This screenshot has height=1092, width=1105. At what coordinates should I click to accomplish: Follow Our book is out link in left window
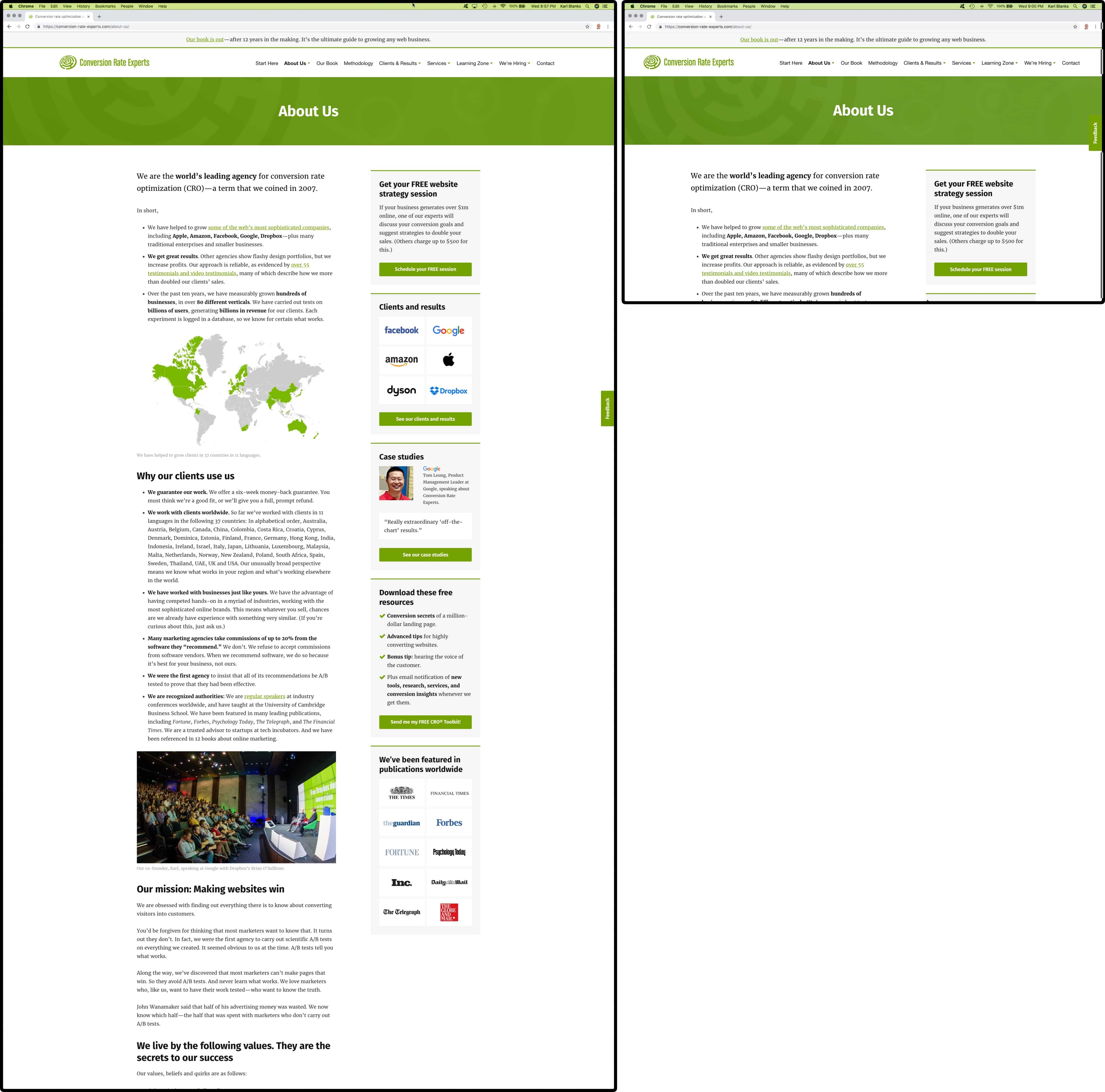tap(205, 40)
